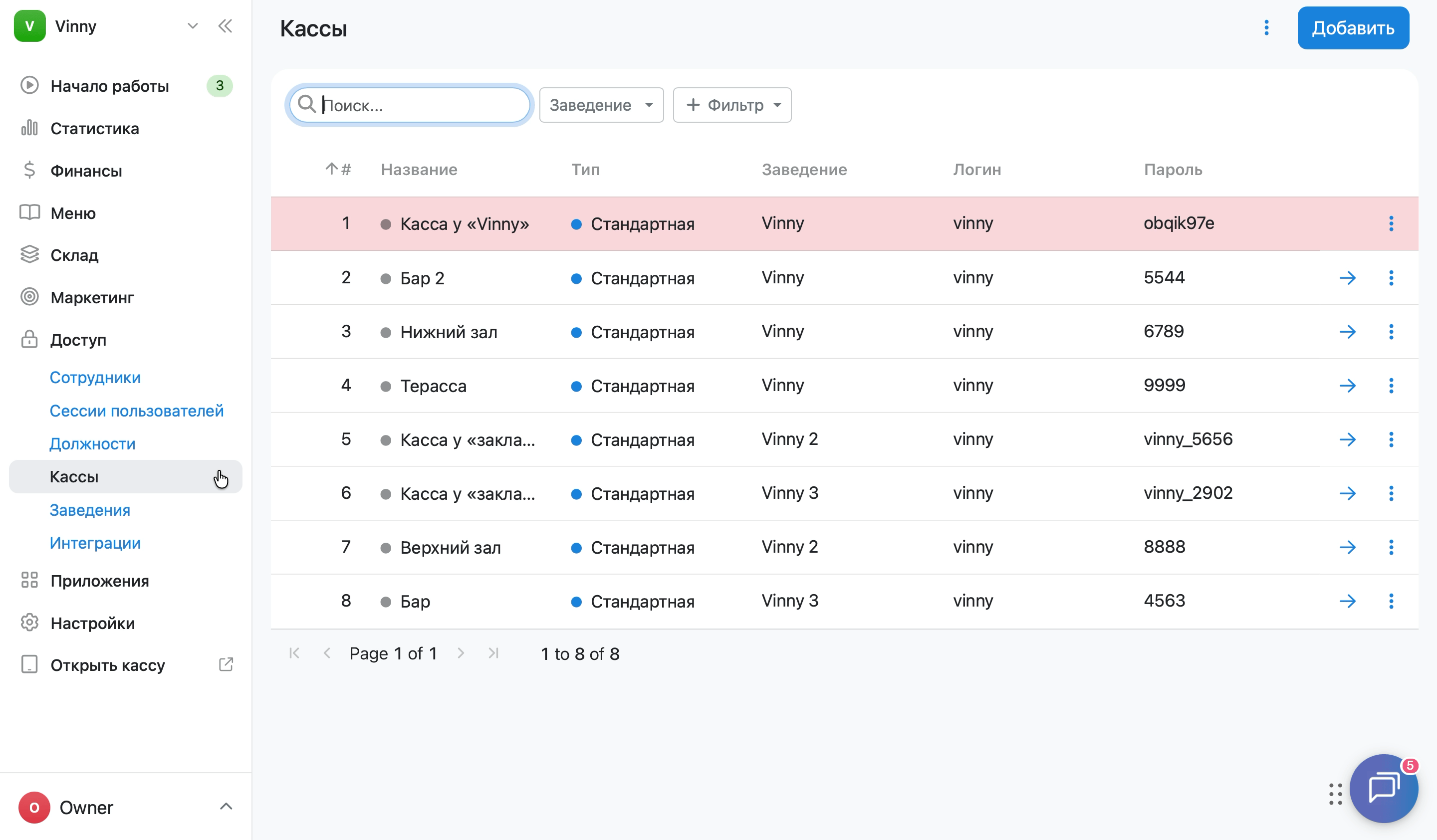Click the external link icon beside Открыть кассу

coord(226,664)
